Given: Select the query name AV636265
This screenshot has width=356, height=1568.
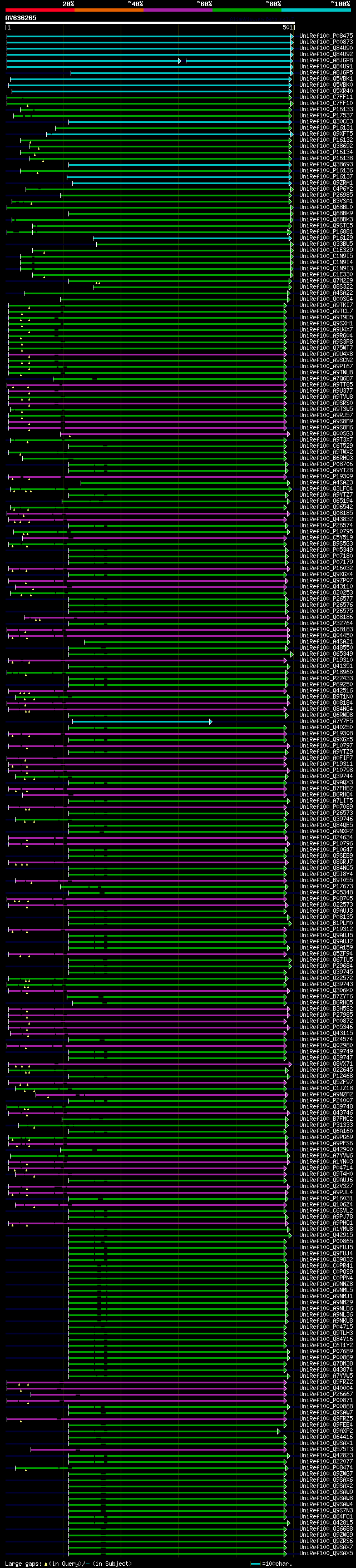Looking at the screenshot, I should point(21,18).
